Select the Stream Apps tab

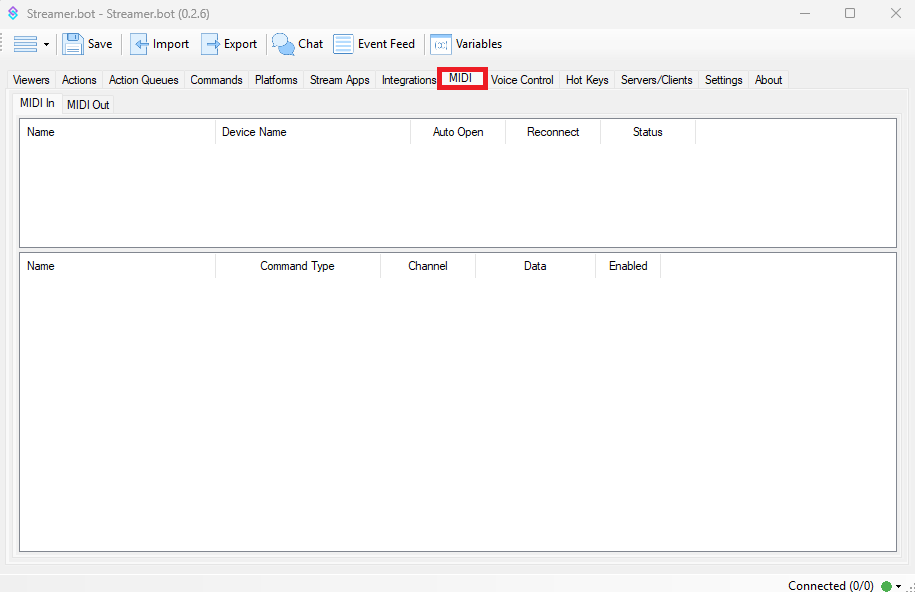[339, 80]
